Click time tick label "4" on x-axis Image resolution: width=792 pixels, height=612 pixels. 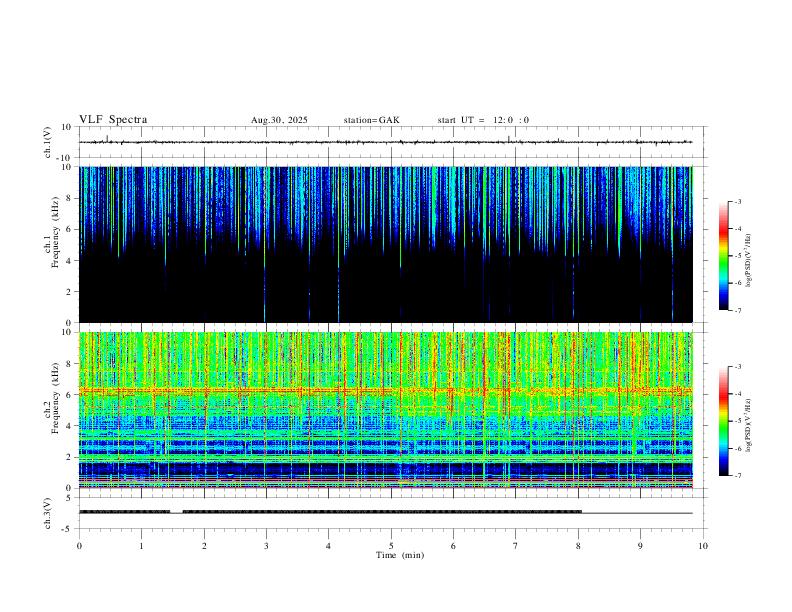329,546
